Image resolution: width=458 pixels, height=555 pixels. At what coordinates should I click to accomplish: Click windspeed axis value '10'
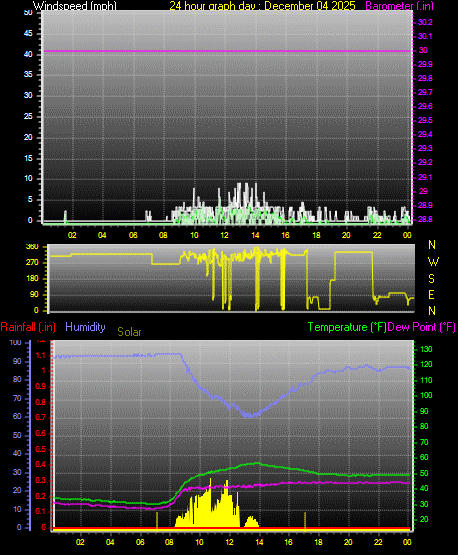tap(28, 178)
